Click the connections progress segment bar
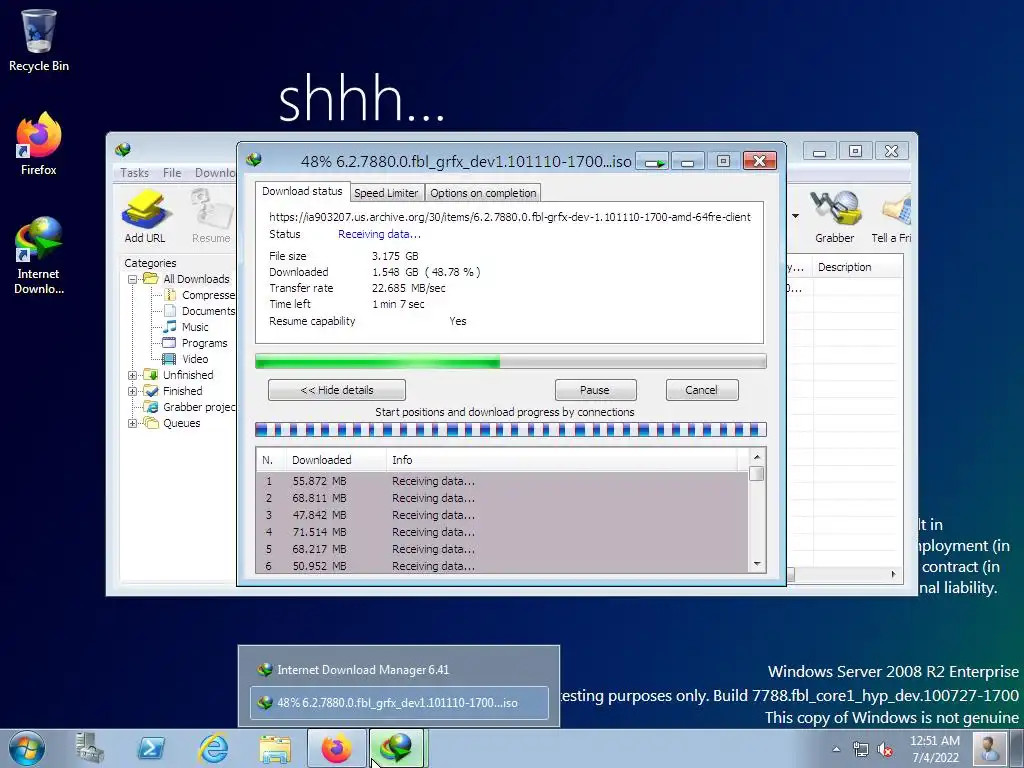 [510, 429]
